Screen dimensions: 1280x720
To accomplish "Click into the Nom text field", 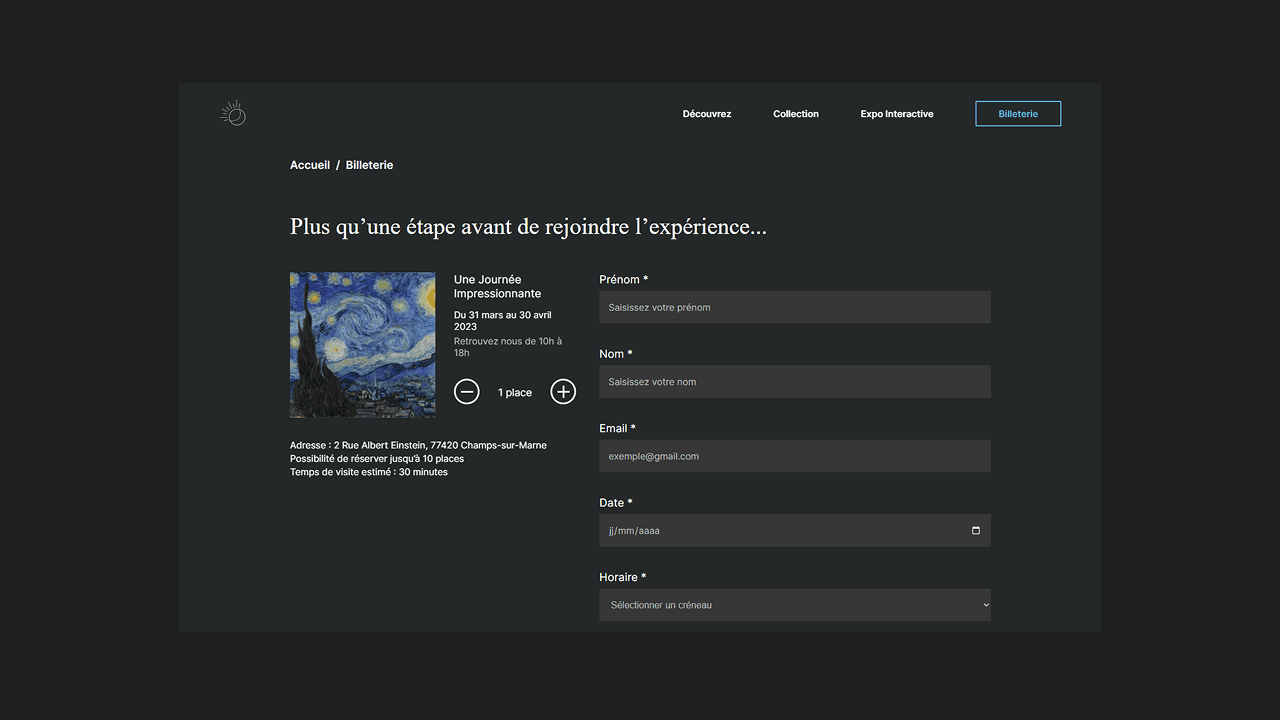I will (x=794, y=382).
